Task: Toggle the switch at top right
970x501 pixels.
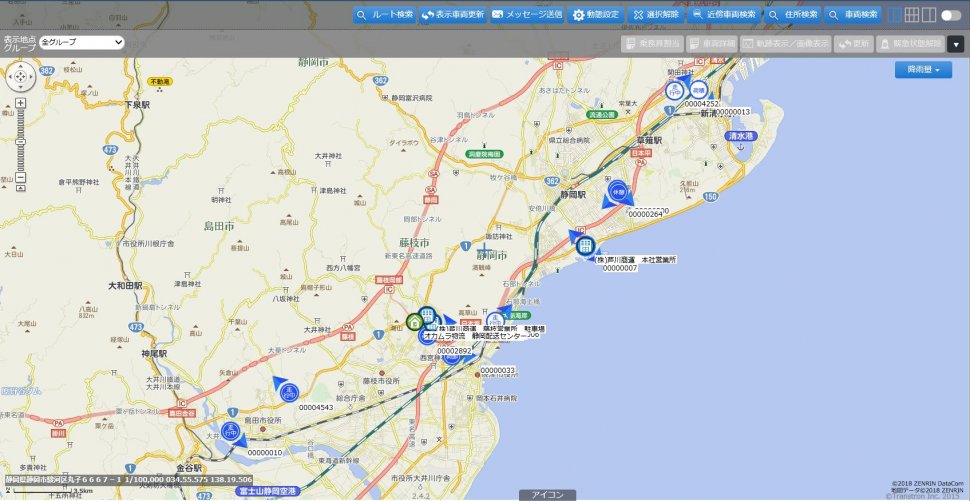Action: point(951,15)
